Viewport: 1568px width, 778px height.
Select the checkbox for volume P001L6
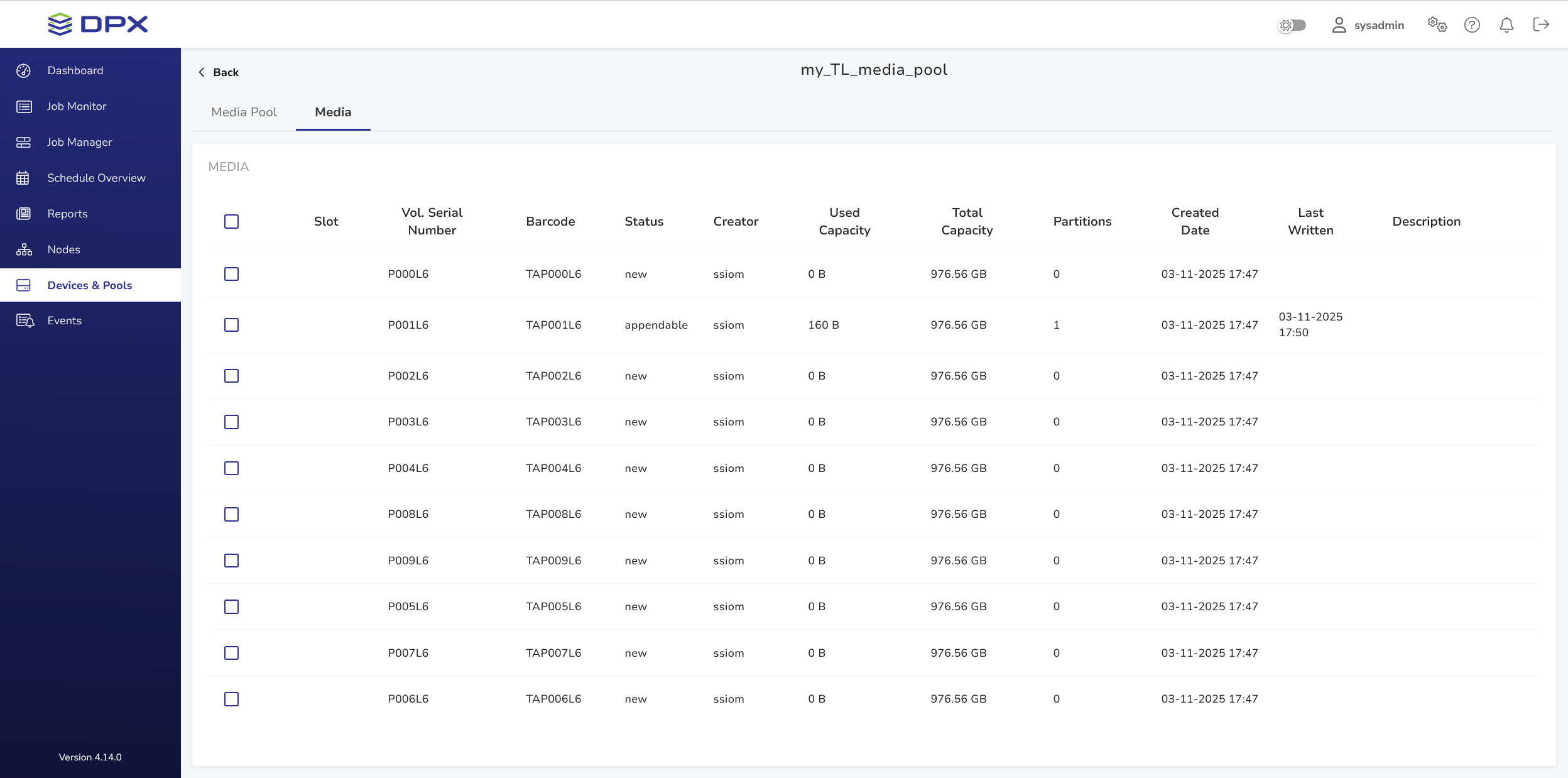[x=231, y=325]
